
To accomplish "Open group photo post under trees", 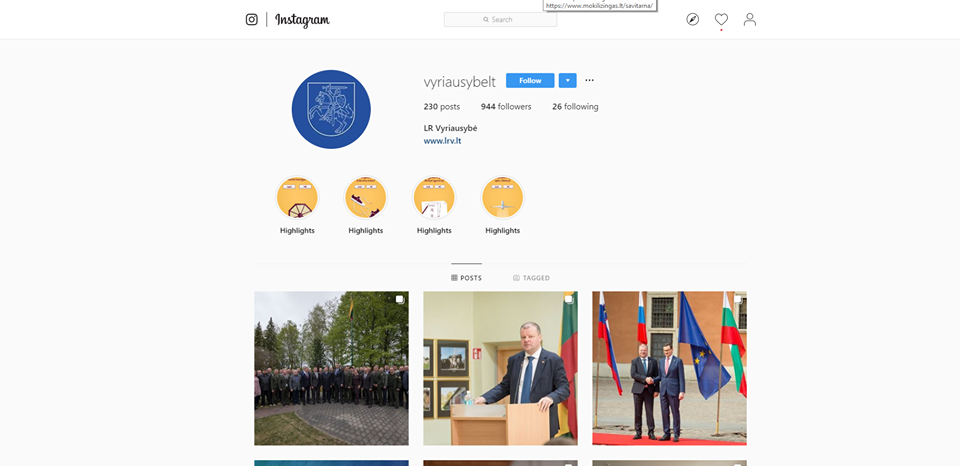I will [x=331, y=368].
